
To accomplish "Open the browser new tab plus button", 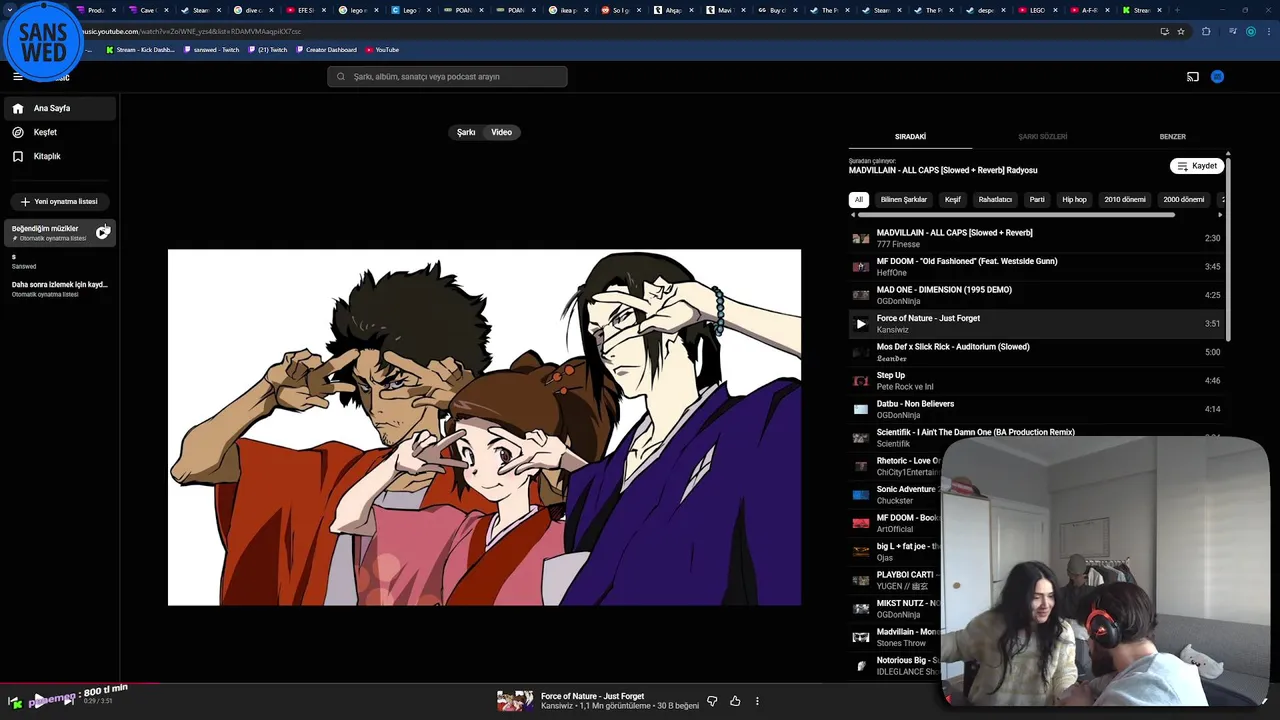I will click(x=1176, y=10).
